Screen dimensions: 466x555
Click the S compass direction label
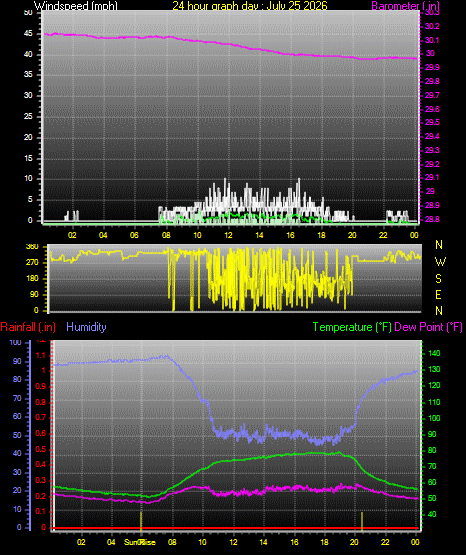click(x=438, y=279)
